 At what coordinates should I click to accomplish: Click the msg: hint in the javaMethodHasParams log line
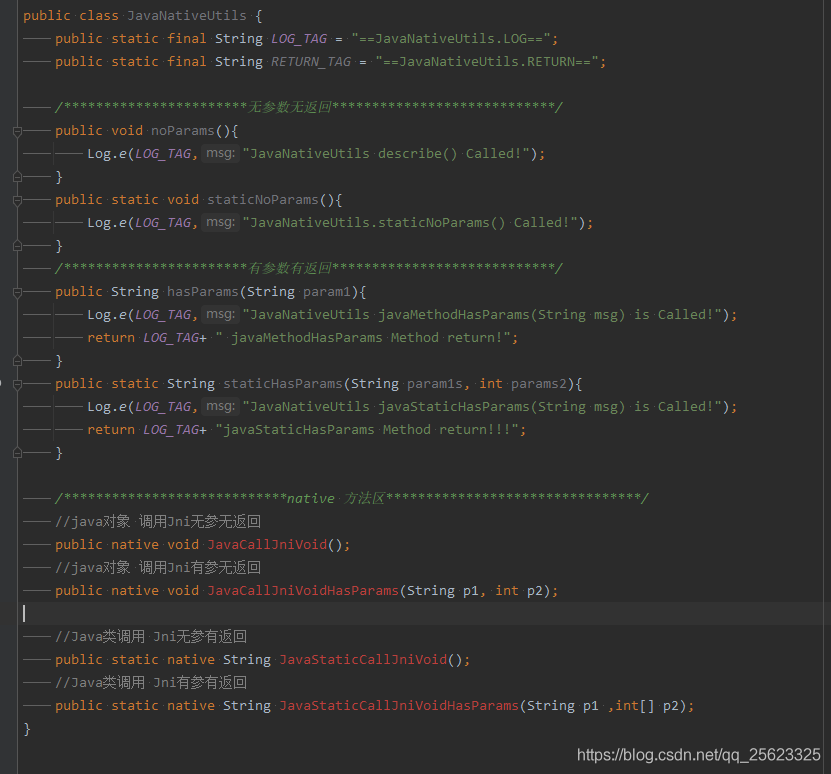click(x=220, y=314)
